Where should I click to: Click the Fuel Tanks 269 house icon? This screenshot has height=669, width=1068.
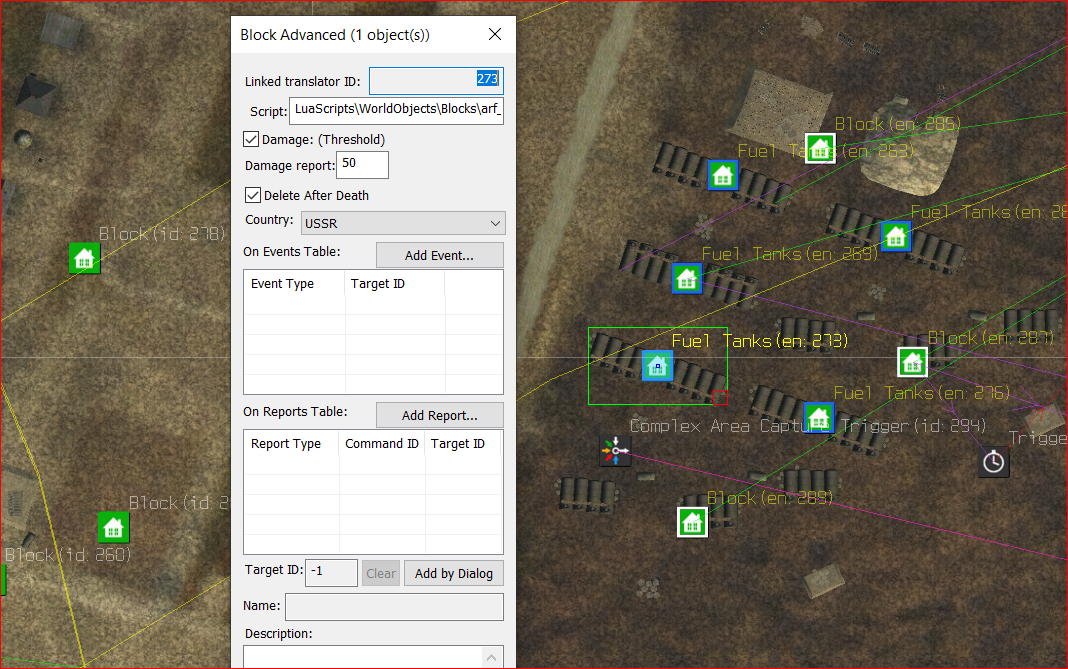(x=686, y=278)
